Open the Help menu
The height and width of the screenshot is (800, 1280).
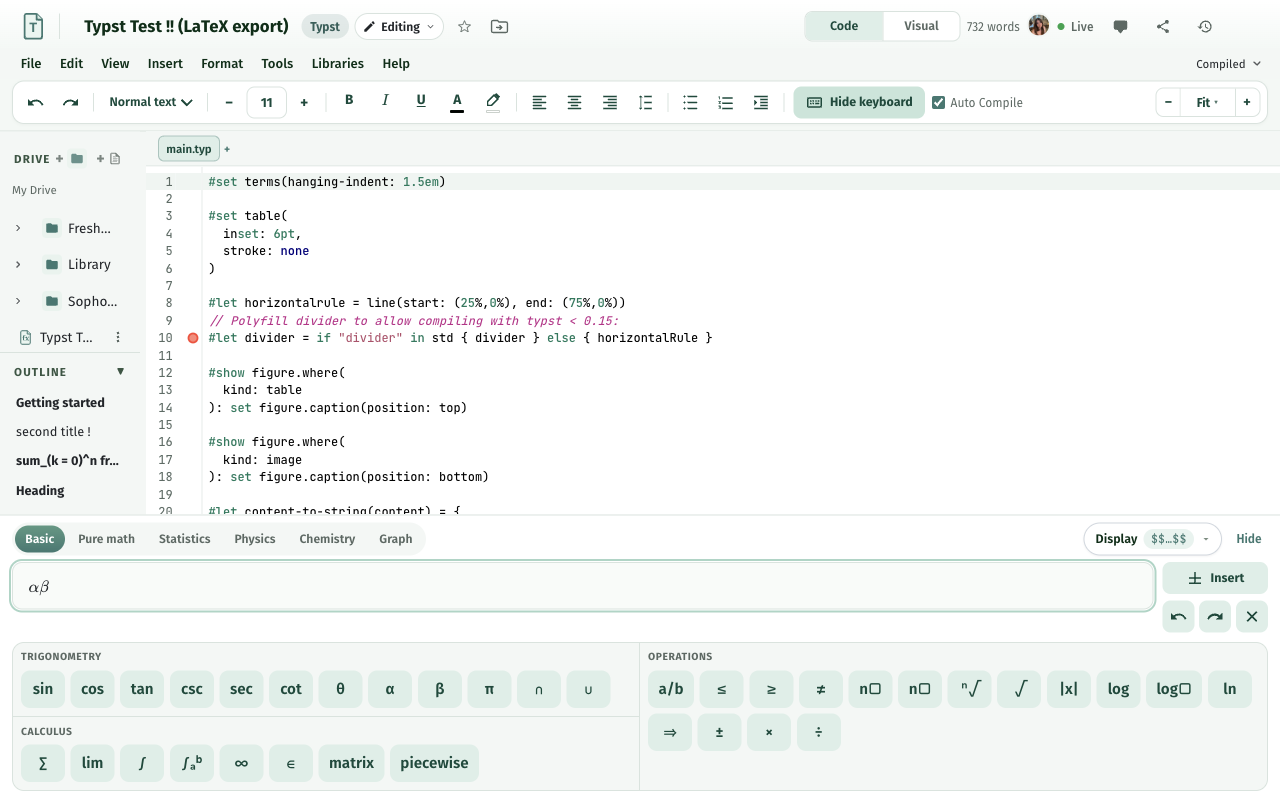(396, 64)
